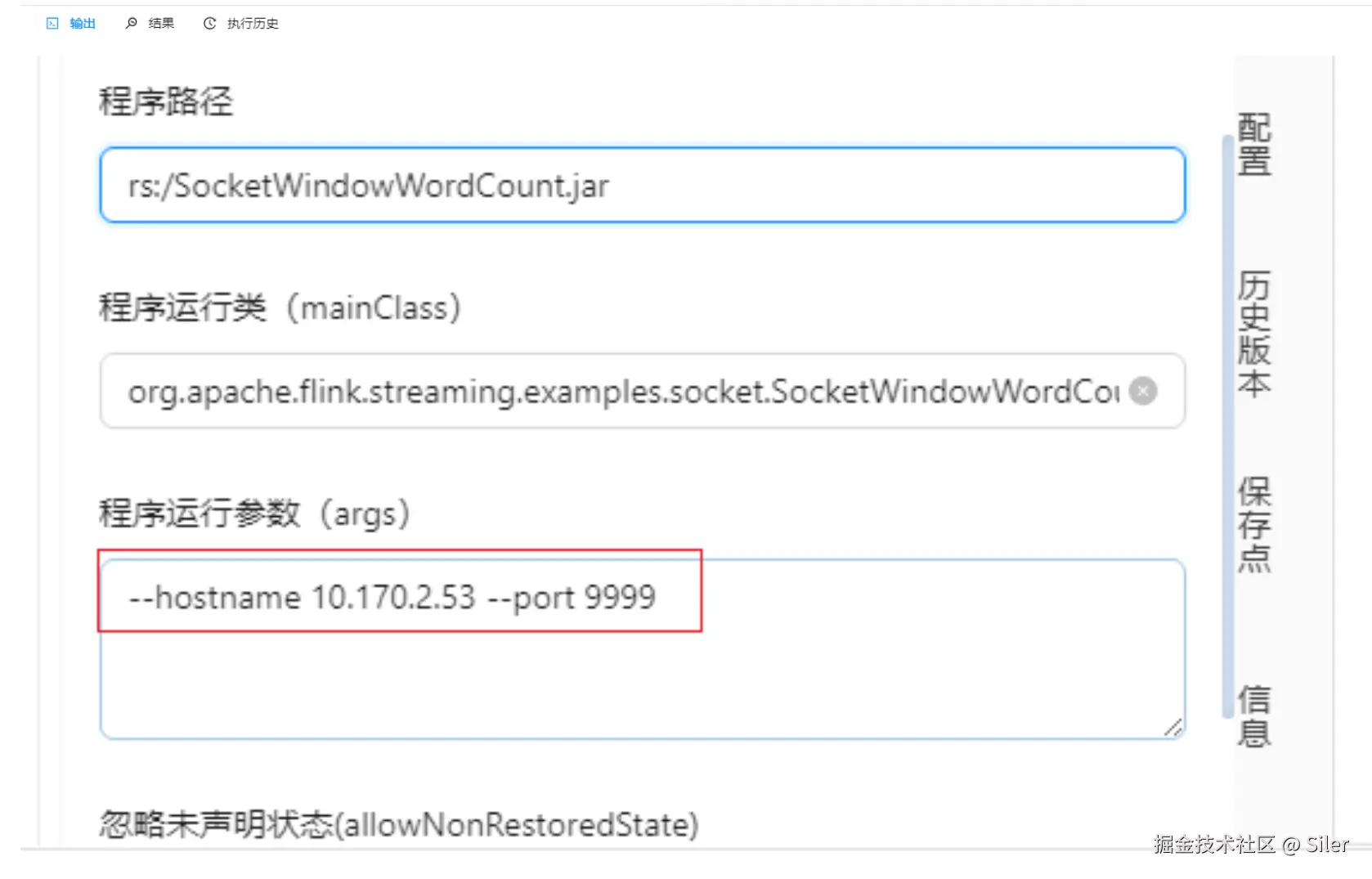1372x879 pixels.
Task: Switch to the 输出 tab
Action: coord(82,24)
